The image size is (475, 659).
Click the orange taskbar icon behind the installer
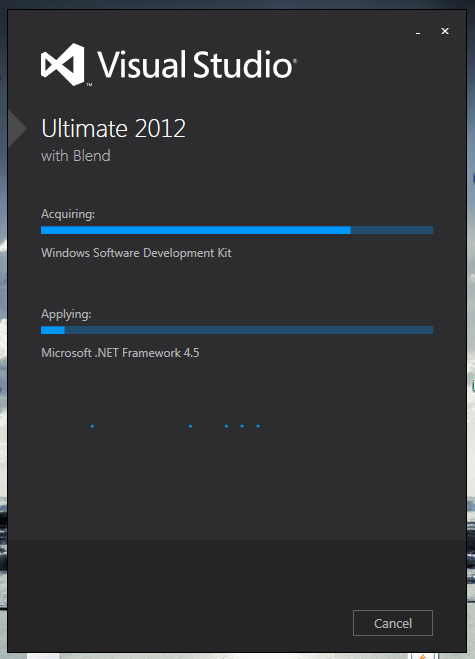(x=424, y=656)
